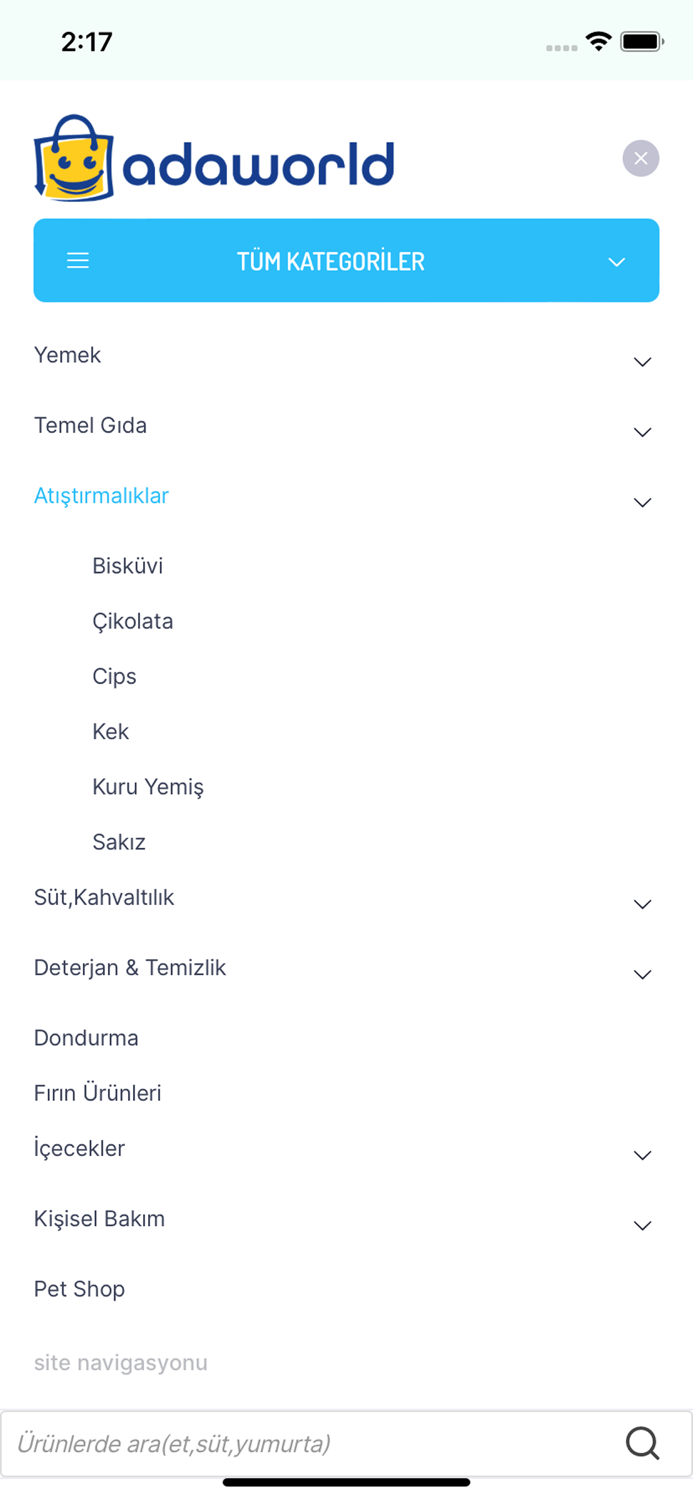Select the Çikolata subcategory
Viewport: 693px width, 1500px height.
click(133, 621)
